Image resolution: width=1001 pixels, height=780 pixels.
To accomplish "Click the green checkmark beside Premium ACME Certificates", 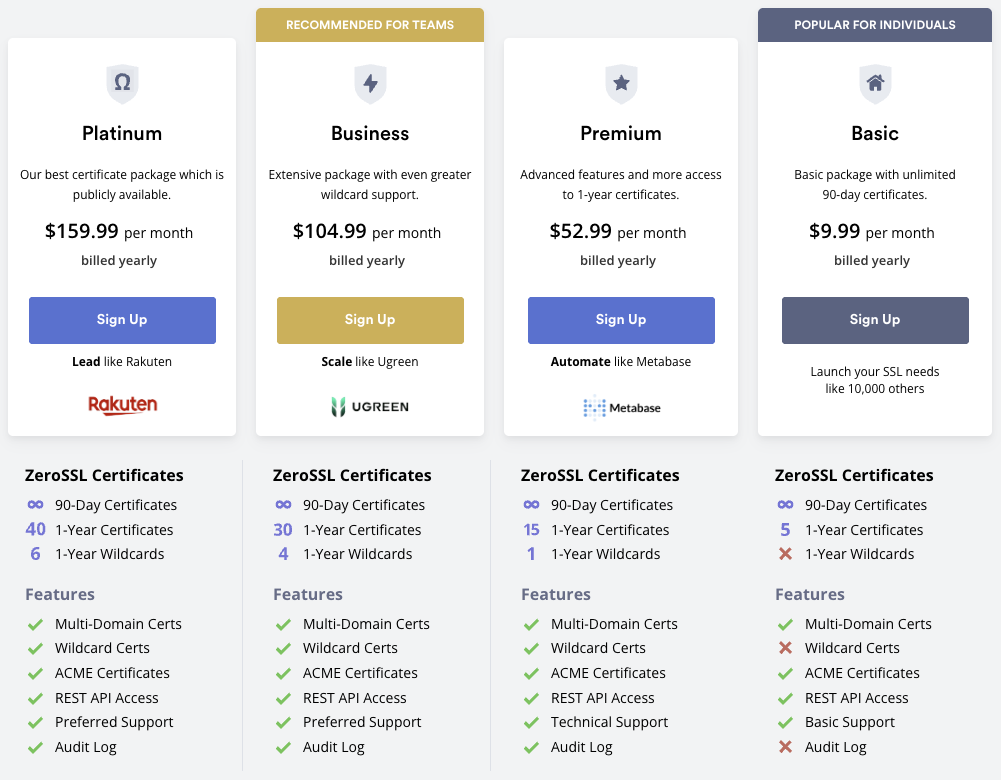I will 530,673.
